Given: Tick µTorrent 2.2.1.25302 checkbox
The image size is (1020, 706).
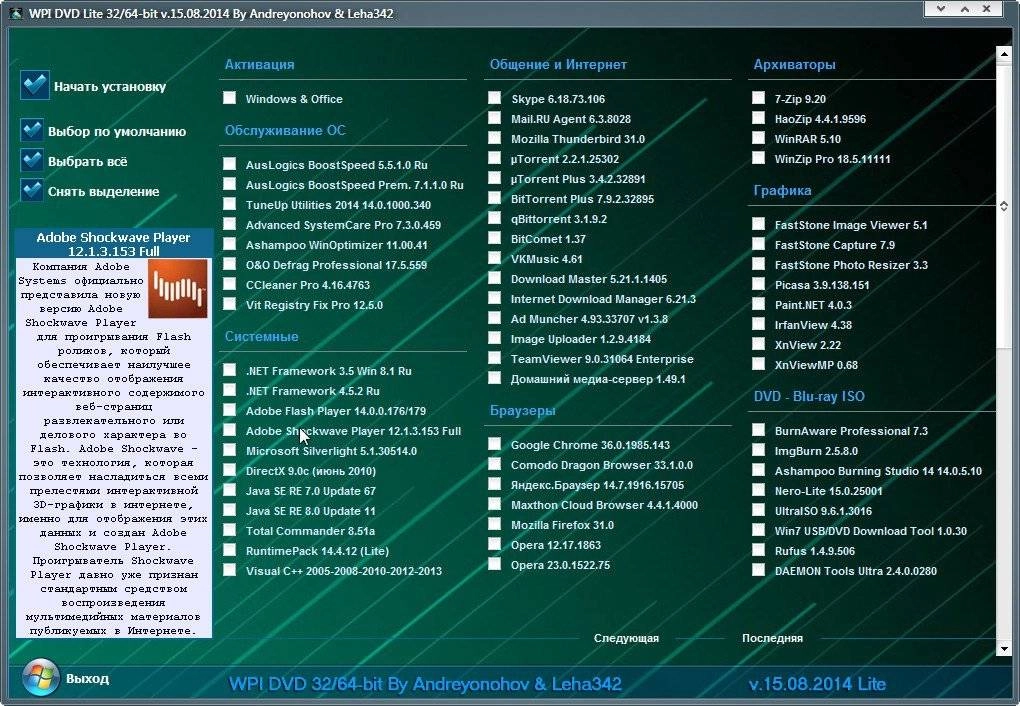Looking at the screenshot, I should (x=494, y=158).
